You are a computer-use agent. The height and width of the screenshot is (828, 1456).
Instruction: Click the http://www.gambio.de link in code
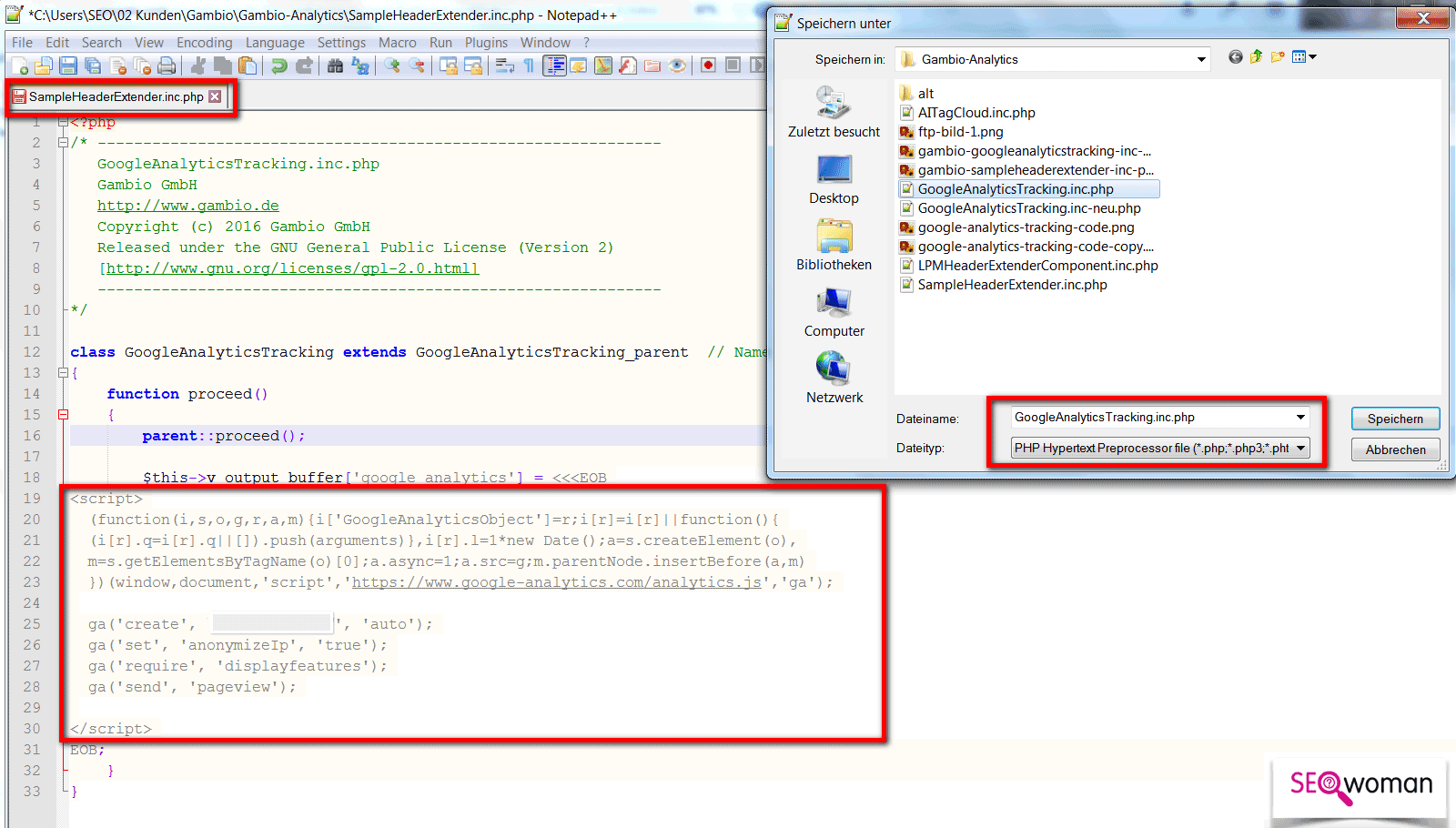pos(188,206)
